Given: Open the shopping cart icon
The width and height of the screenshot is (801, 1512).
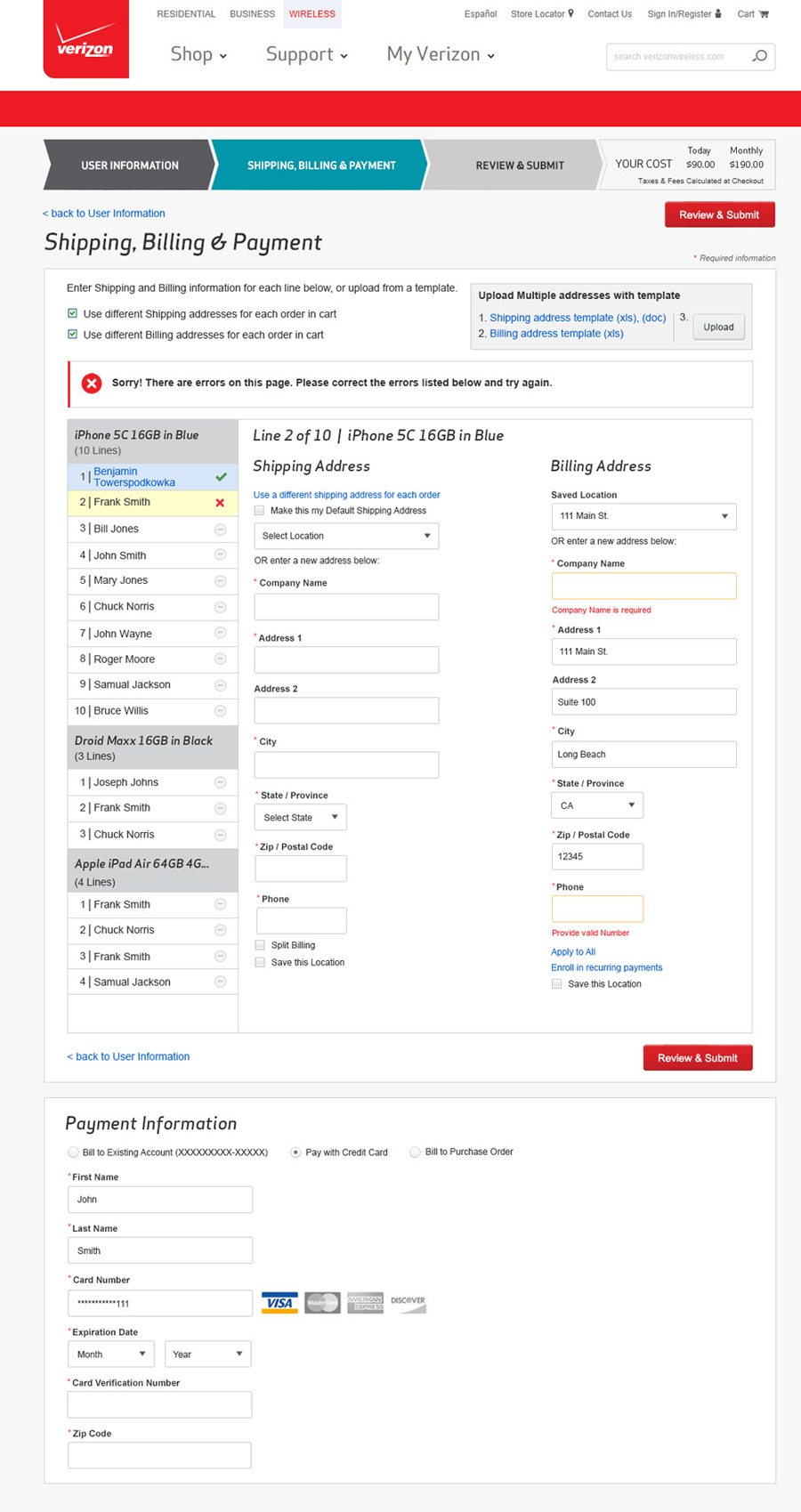Looking at the screenshot, I should [764, 14].
